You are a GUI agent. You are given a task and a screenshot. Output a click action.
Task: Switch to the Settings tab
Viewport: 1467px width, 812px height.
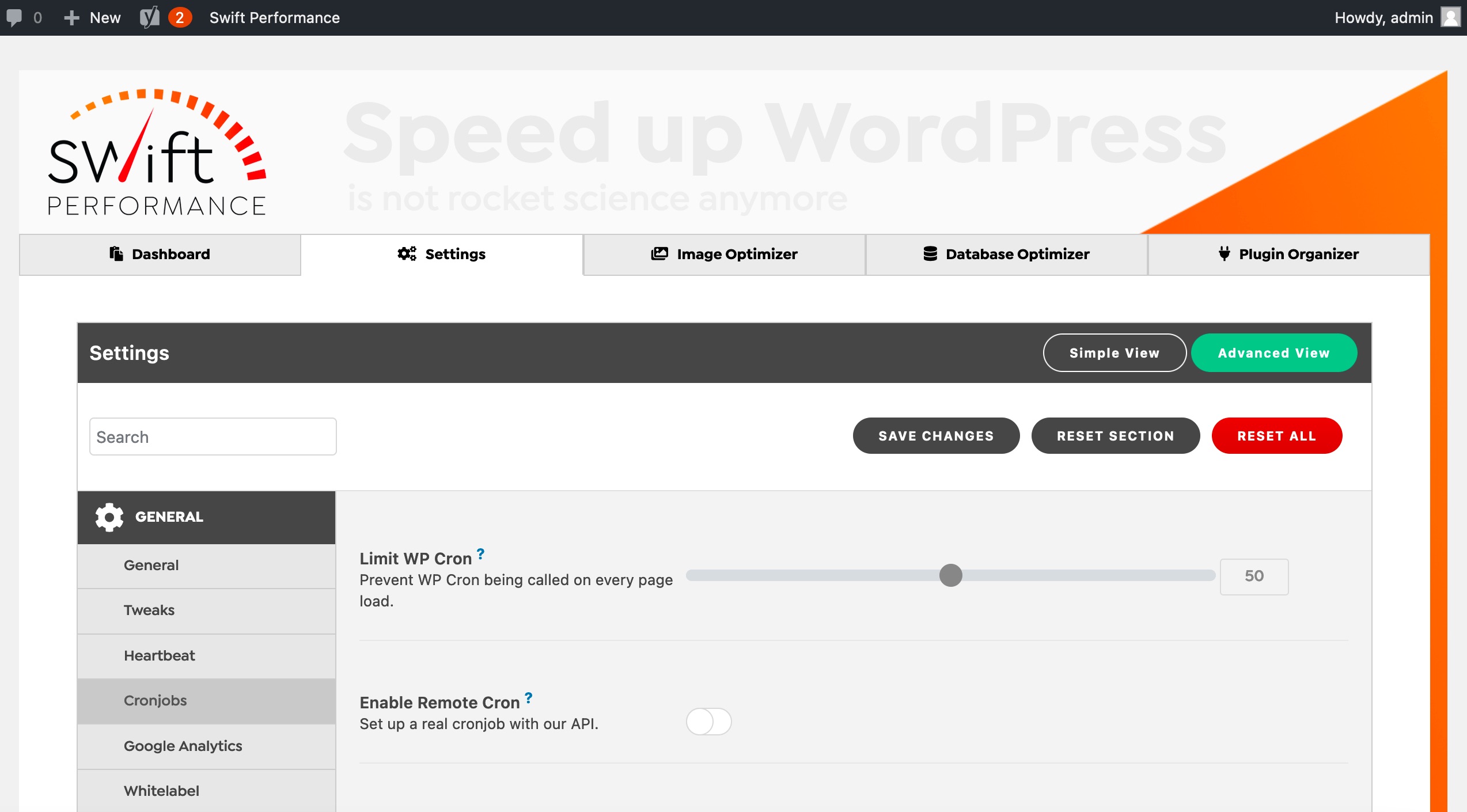pyautogui.click(x=442, y=254)
